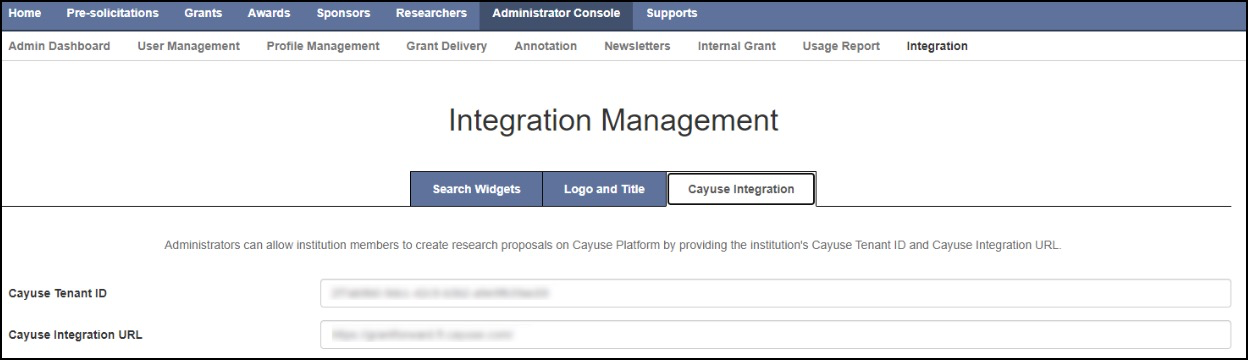Image resolution: width=1248 pixels, height=360 pixels.
Task: Switch to the Logo and Title tab
Action: tap(604, 189)
